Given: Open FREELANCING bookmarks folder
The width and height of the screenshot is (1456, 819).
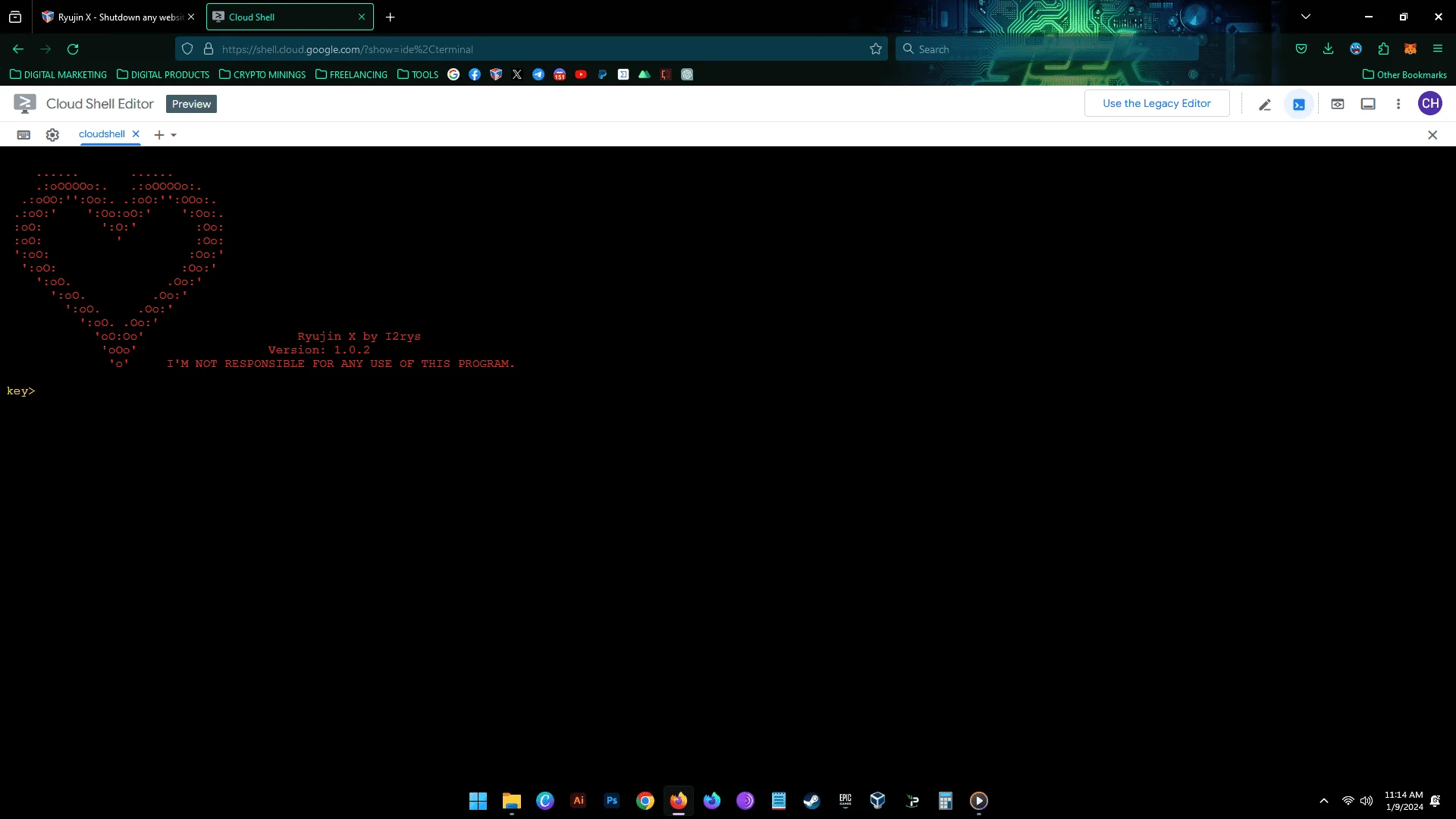Looking at the screenshot, I should tap(351, 74).
